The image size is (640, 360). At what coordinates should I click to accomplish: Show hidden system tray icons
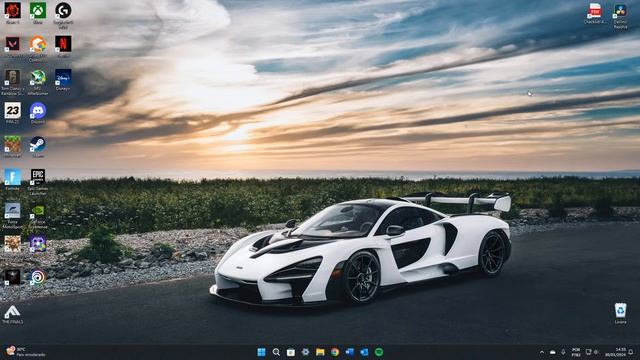pos(542,352)
